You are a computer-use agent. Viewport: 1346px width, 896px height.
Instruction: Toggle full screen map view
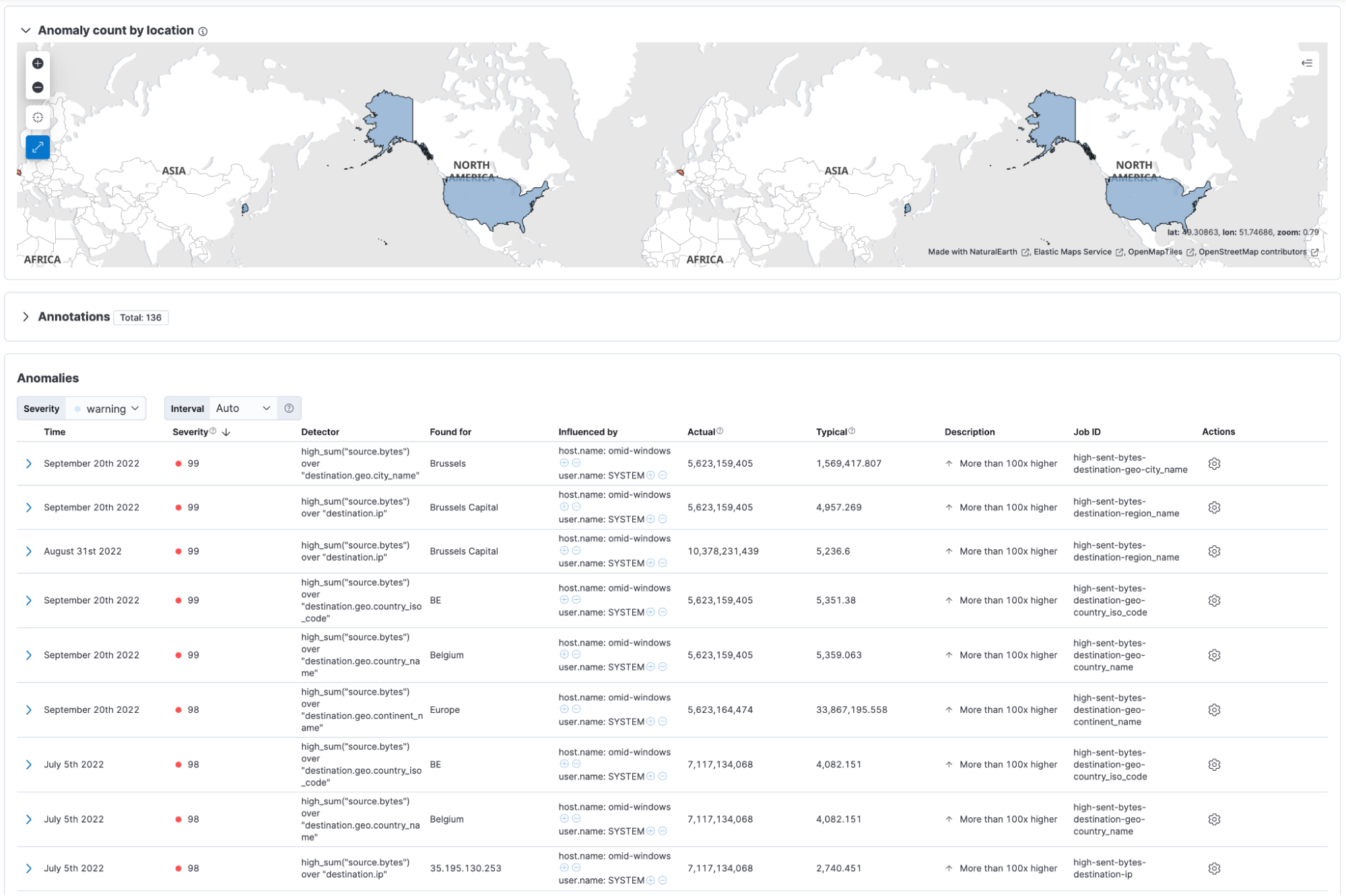click(38, 147)
